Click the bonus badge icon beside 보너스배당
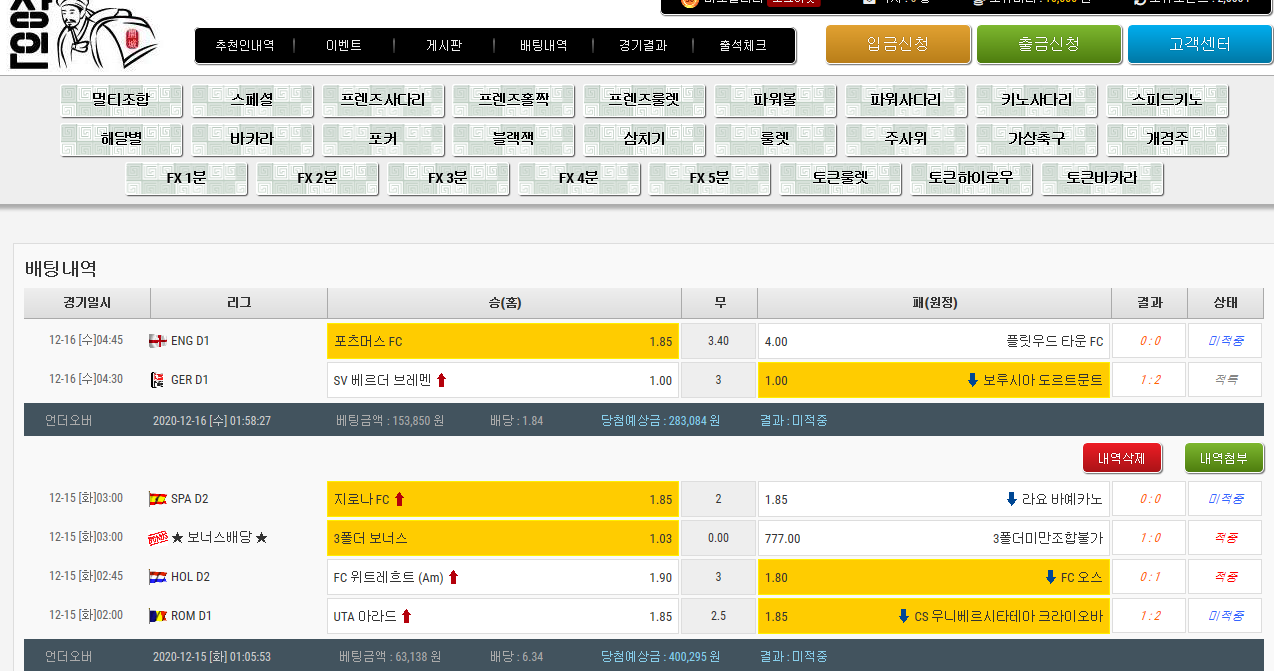 click(x=157, y=538)
